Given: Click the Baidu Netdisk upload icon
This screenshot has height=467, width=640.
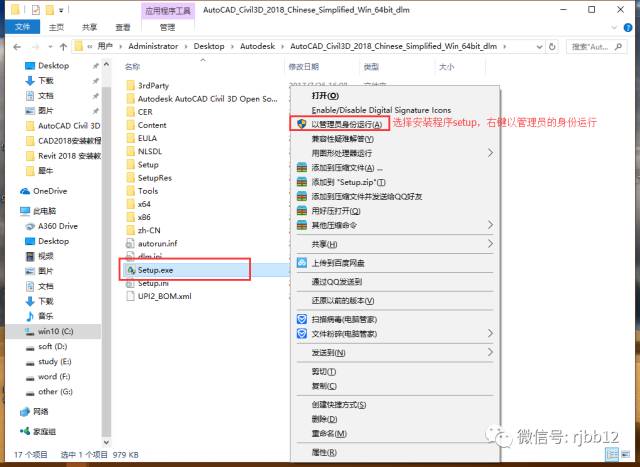Looking at the screenshot, I should pyautogui.click(x=300, y=263).
